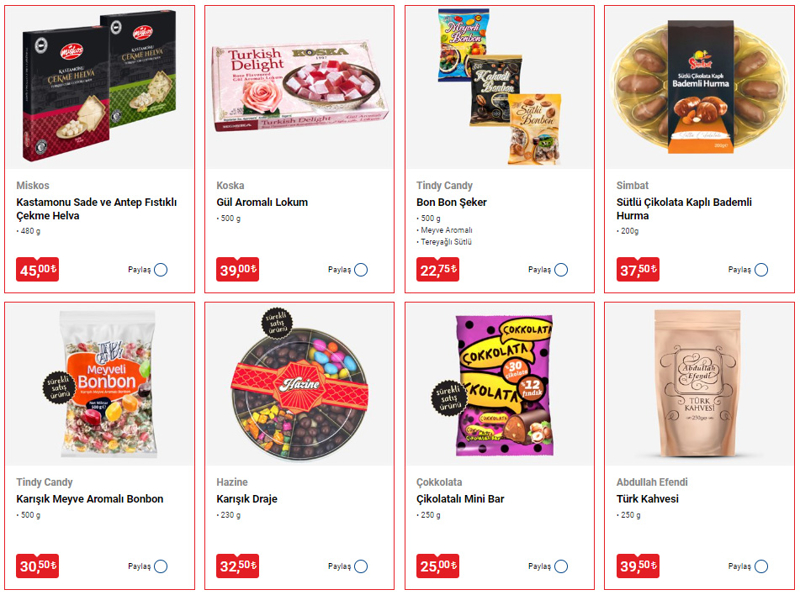Click the 22,75 price badge
This screenshot has width=800, height=595.
437,269
